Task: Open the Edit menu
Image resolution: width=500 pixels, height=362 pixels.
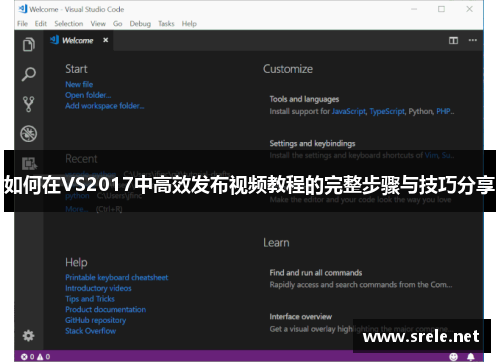Action: [41, 24]
